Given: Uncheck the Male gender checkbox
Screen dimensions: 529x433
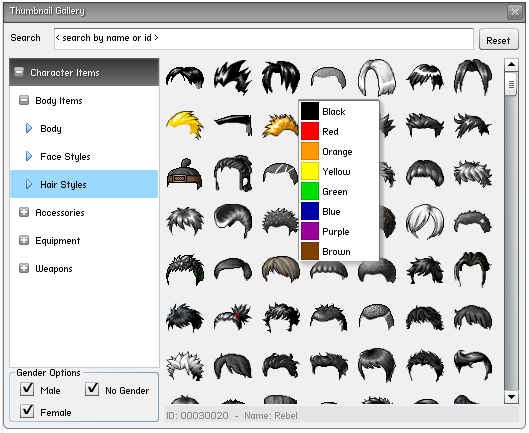Looking at the screenshot, I should 27,389.
